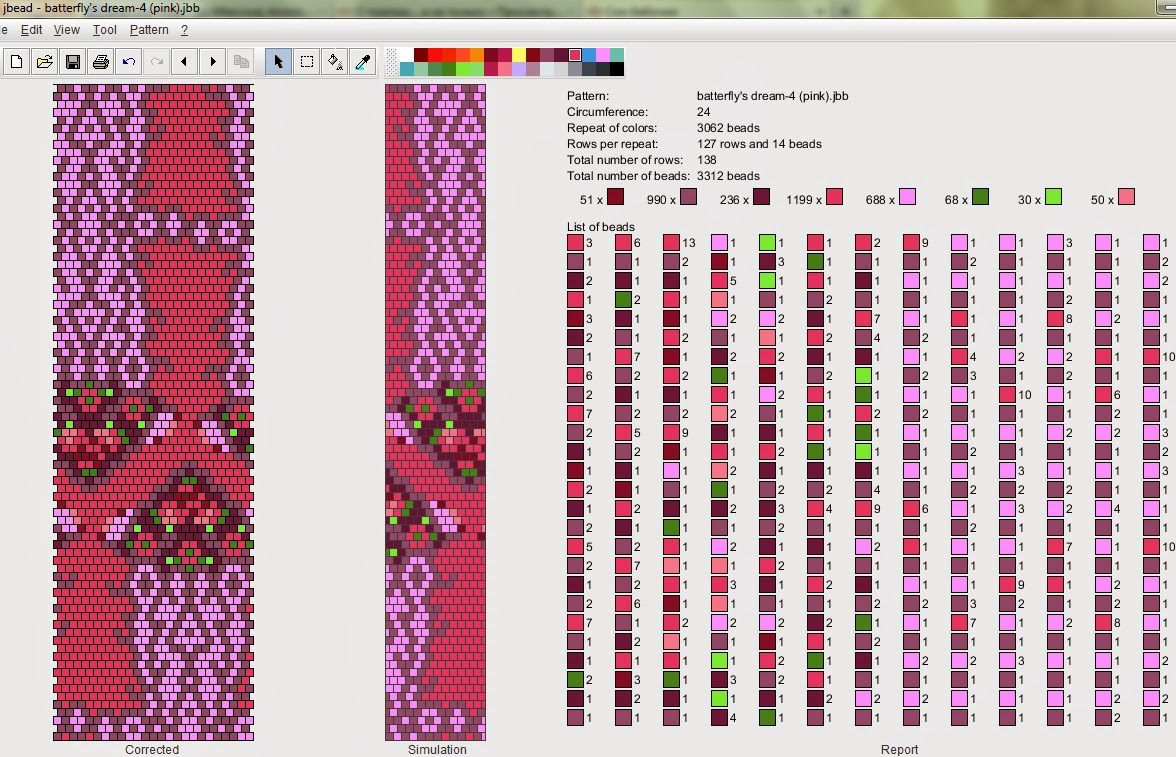
Task: Expand the Tool menu
Action: coord(105,30)
